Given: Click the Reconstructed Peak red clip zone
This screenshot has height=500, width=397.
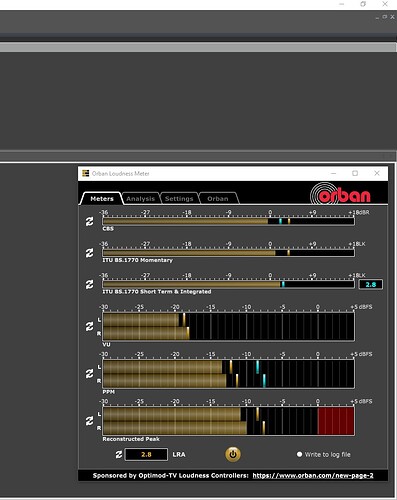Looking at the screenshot, I should tap(336, 421).
